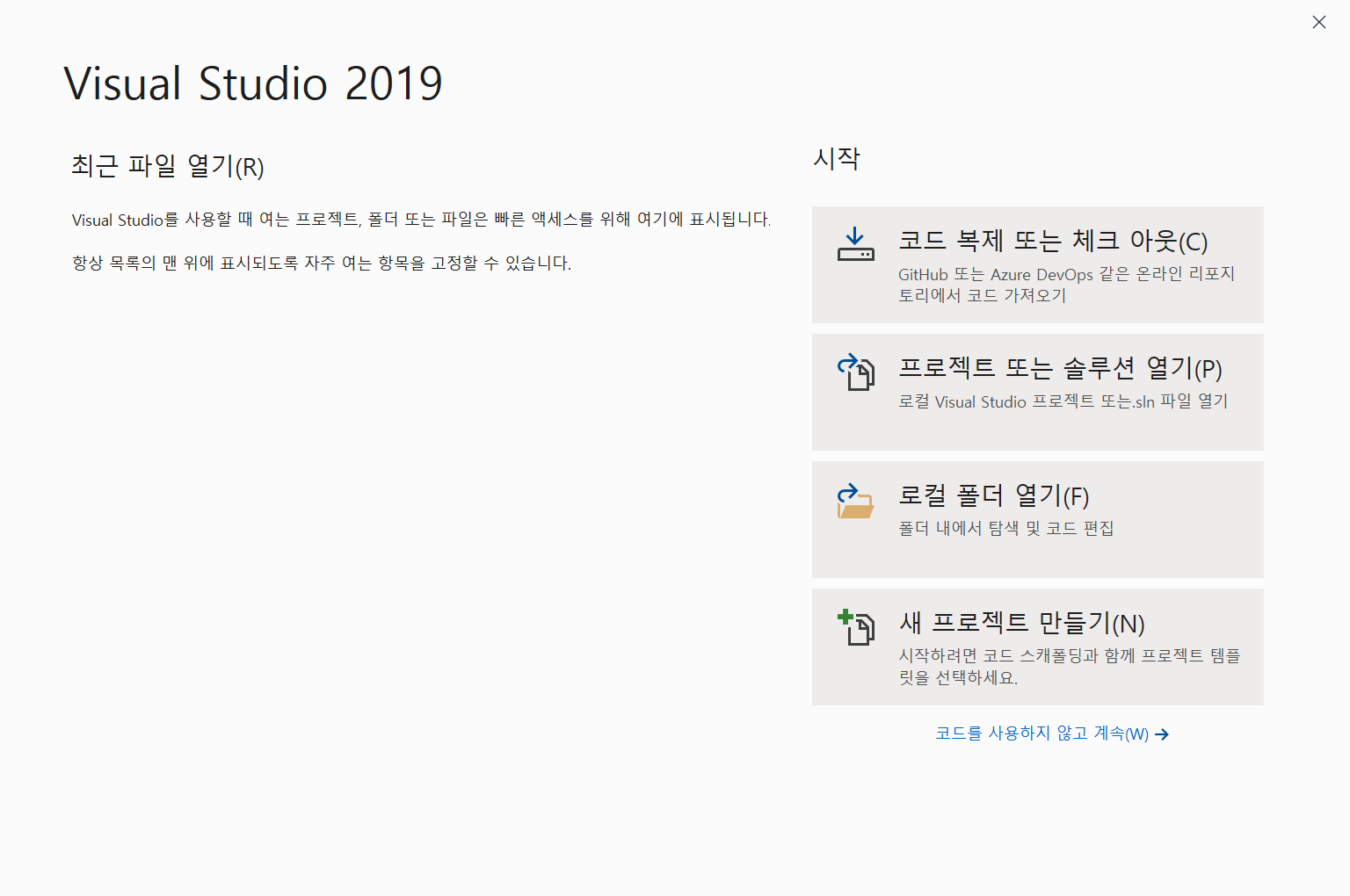The image size is (1350, 896).
Task: Click the 시작 heading
Action: [x=837, y=158]
